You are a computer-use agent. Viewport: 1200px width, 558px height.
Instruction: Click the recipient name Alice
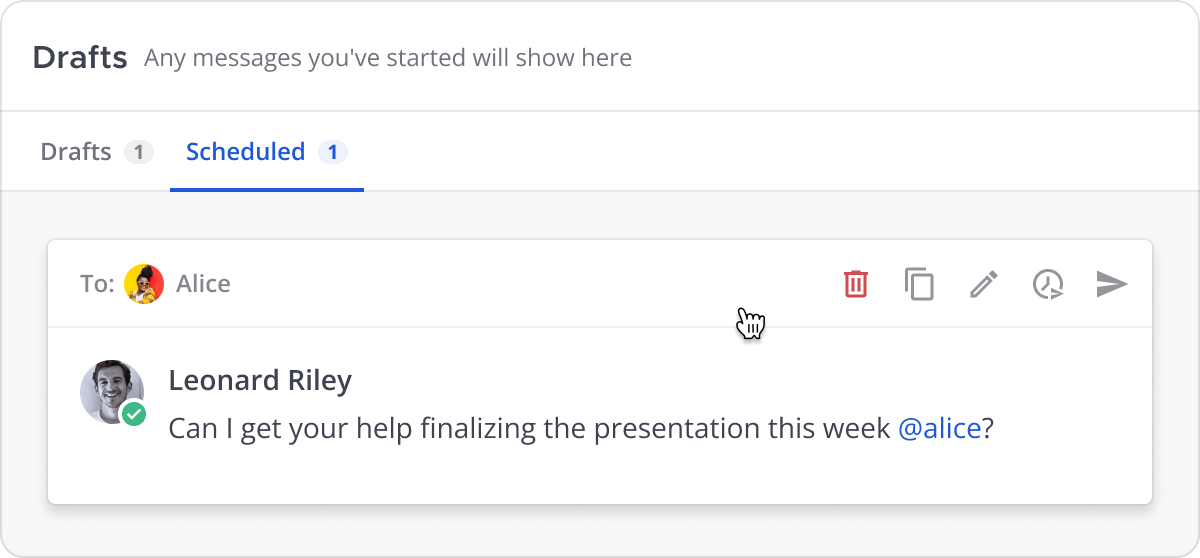(x=203, y=284)
